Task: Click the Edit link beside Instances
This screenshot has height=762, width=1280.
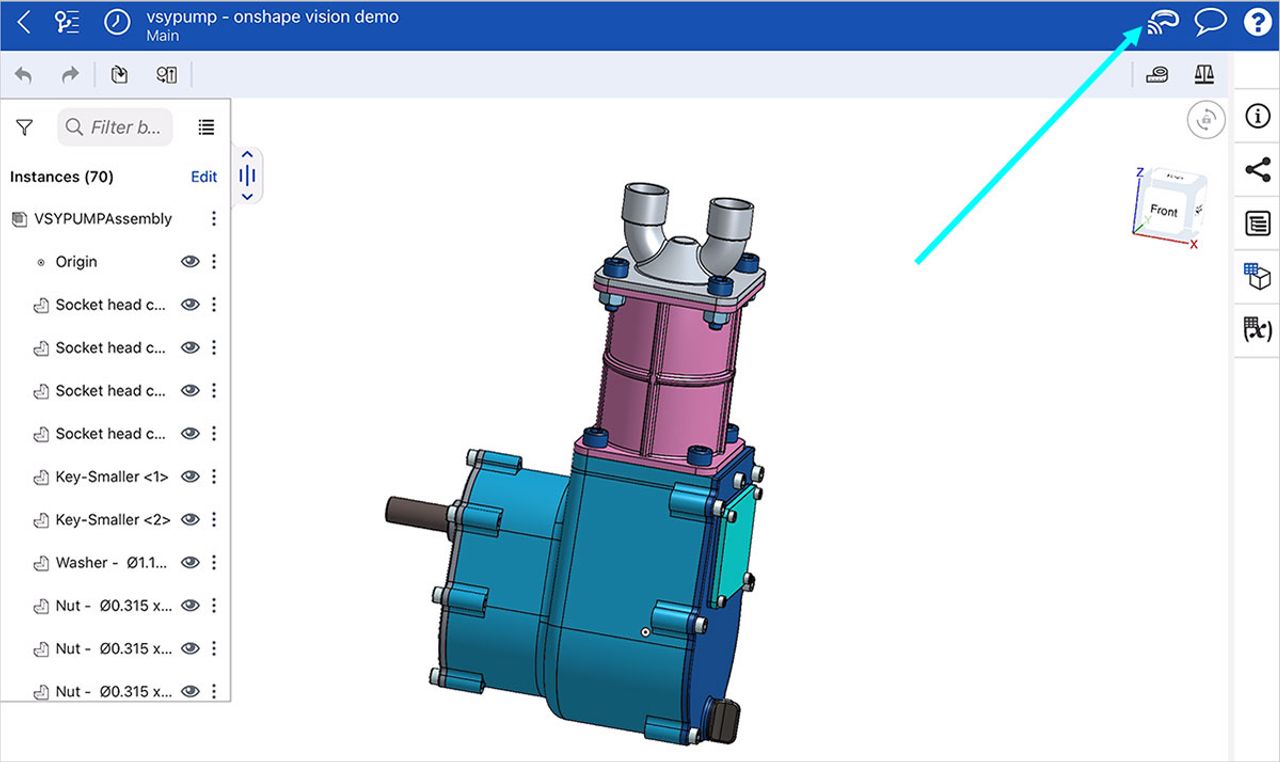Action: coord(203,176)
